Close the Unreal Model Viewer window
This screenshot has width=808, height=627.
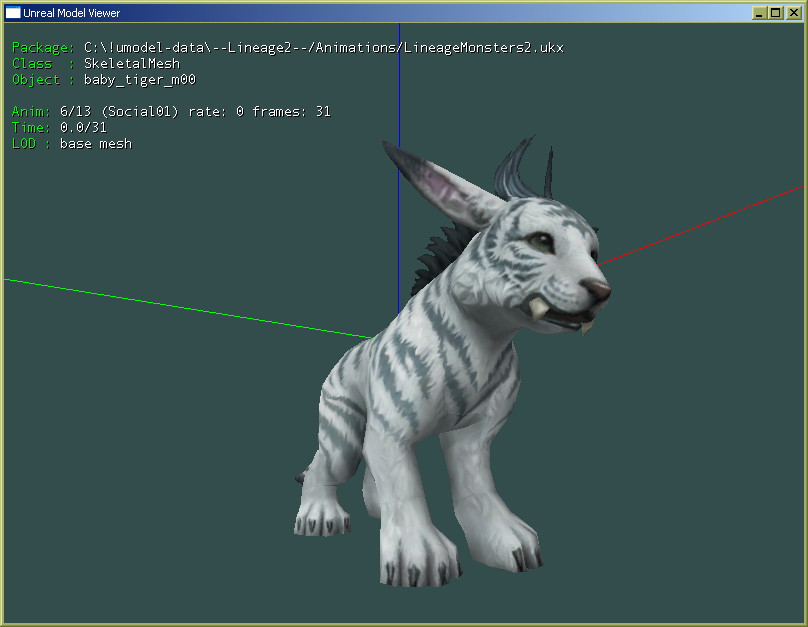click(794, 12)
